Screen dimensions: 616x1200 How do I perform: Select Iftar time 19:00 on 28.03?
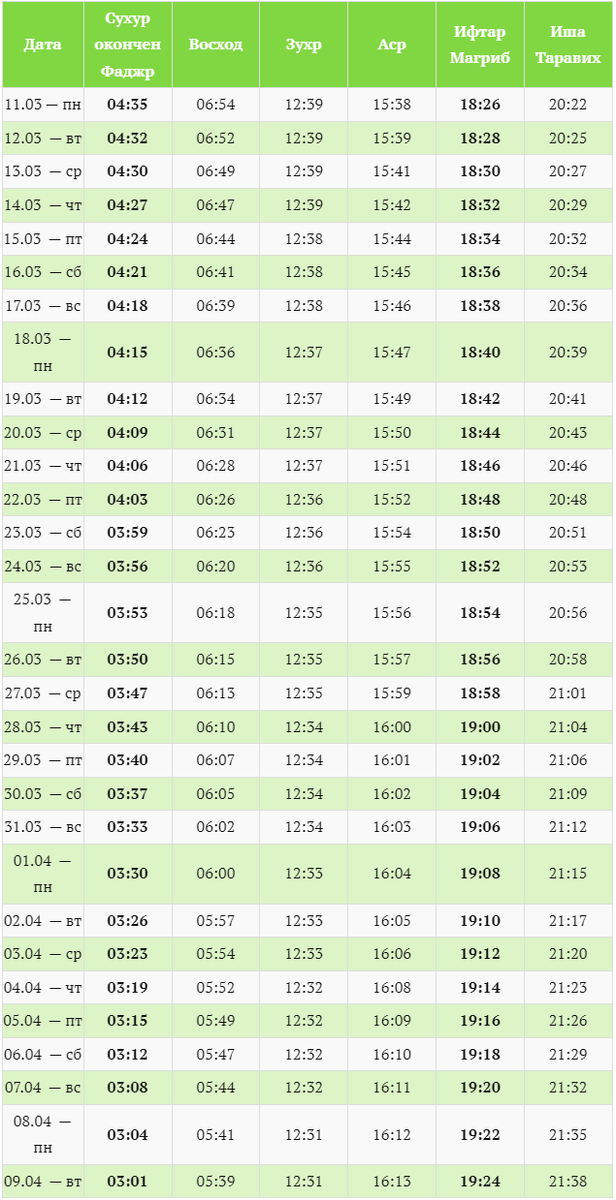point(480,727)
